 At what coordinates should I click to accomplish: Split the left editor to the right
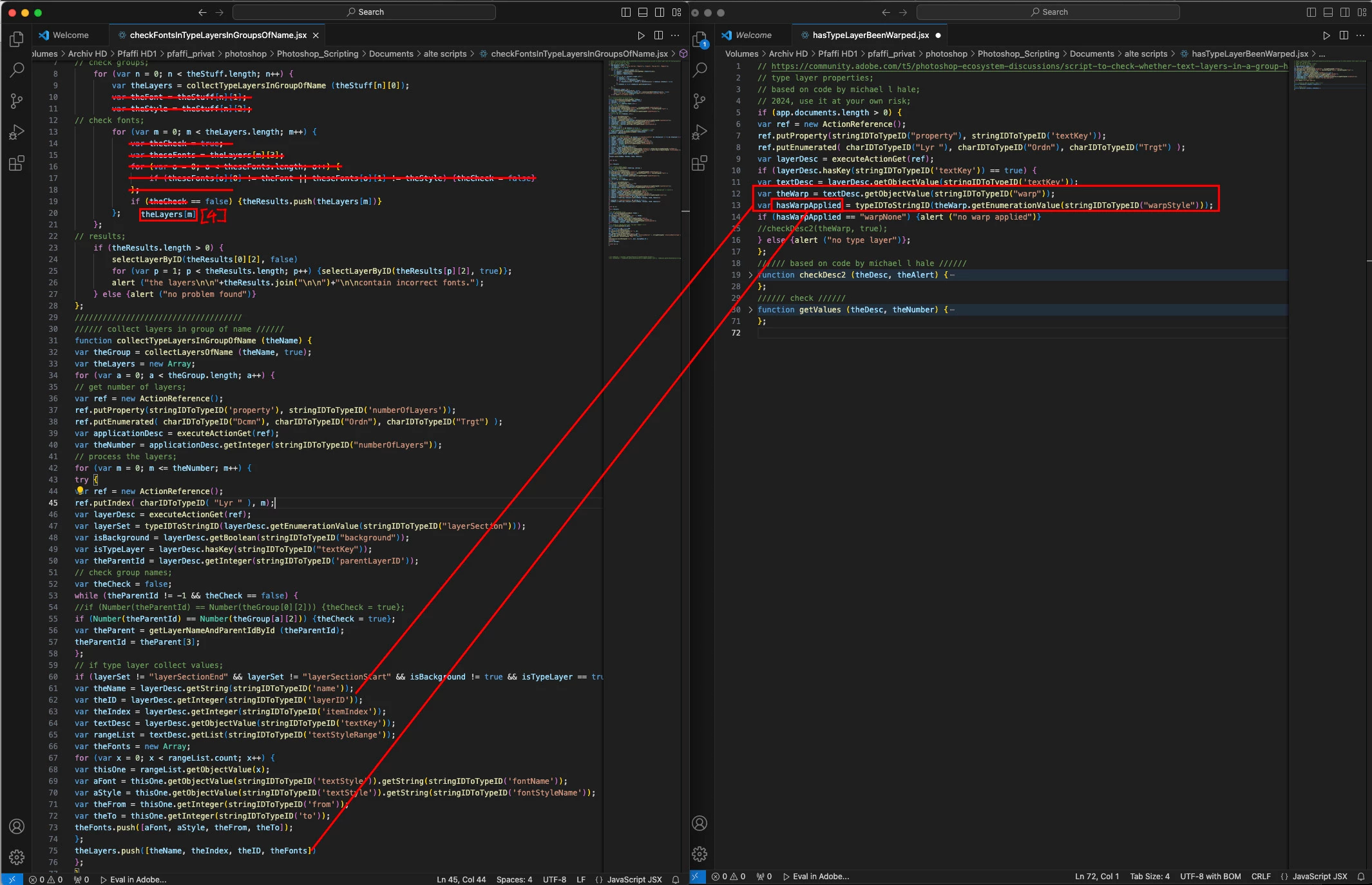pos(658,35)
